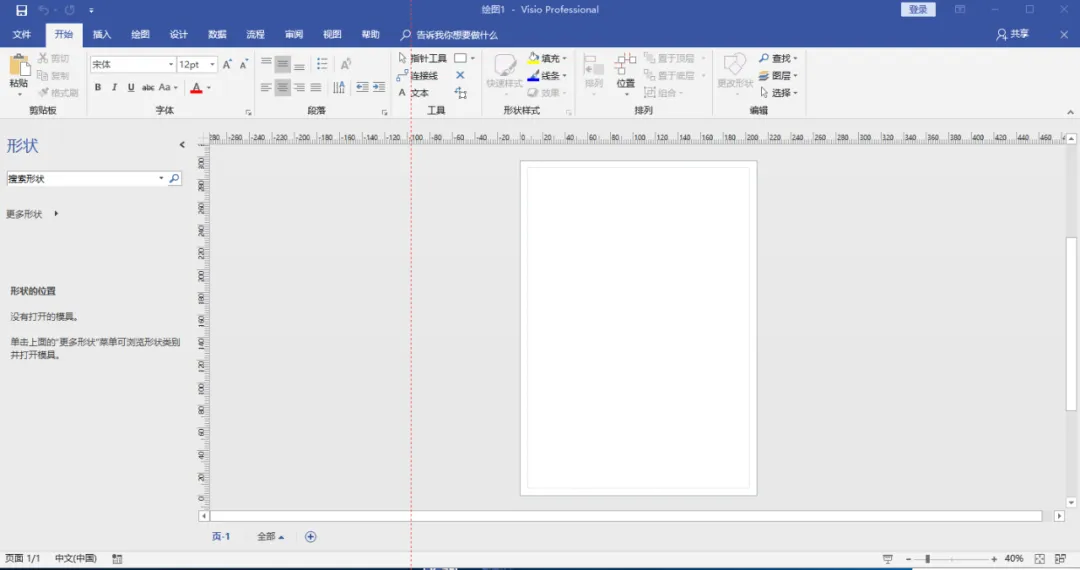Click the Tell me what you want search
Viewport: 1080px width, 570px height.
pos(449,35)
